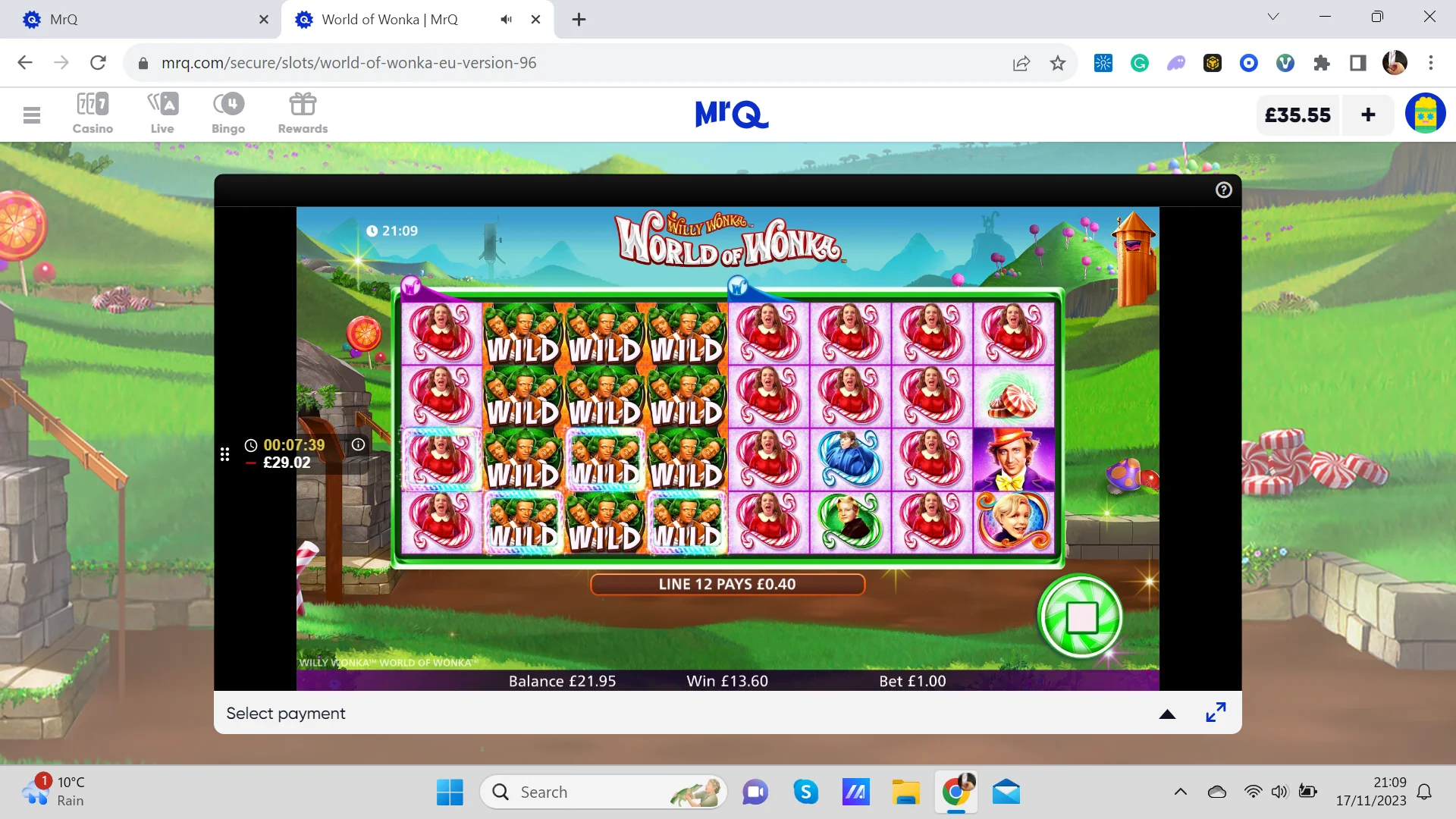
Task: Open Mail app from taskbar
Action: click(x=1006, y=792)
